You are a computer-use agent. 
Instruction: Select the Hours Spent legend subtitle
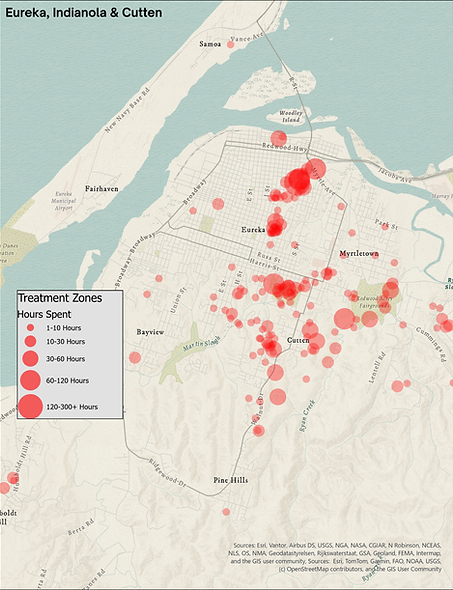[x=44, y=314]
